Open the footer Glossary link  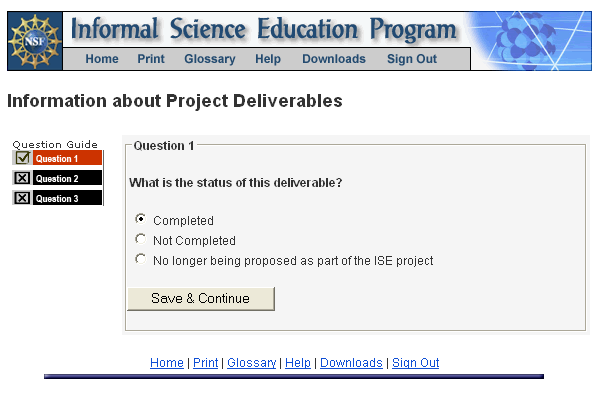pos(251,363)
